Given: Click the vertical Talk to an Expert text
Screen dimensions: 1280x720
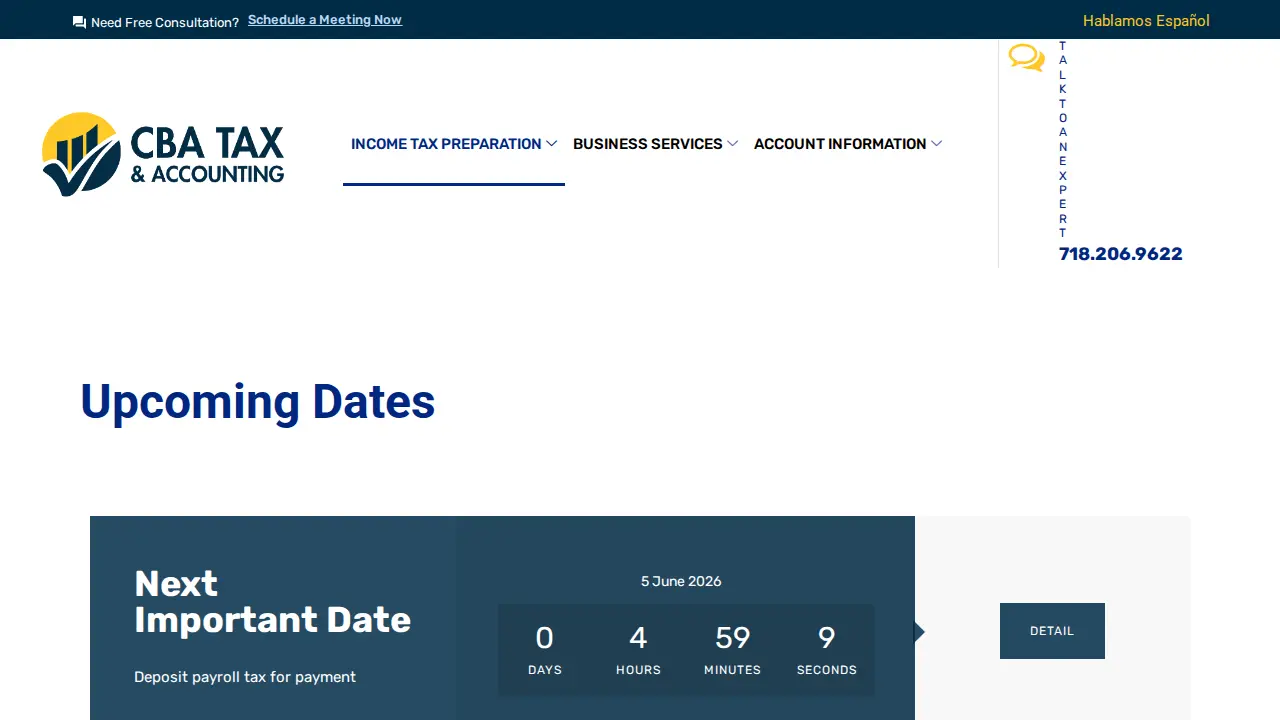Looking at the screenshot, I should pos(1063,140).
